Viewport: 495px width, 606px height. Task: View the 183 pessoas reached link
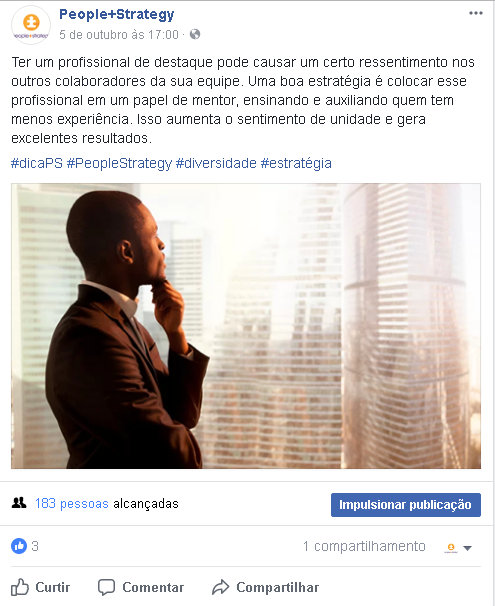72,504
